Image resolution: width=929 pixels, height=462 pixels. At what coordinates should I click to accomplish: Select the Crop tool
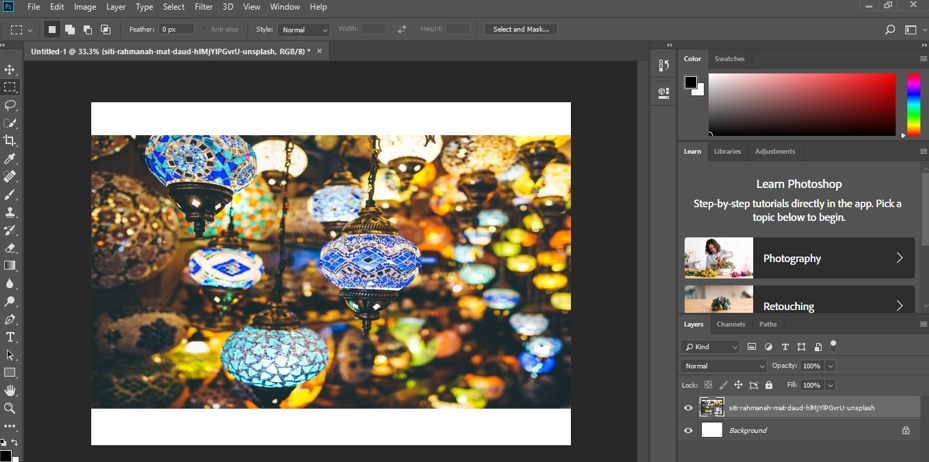[x=9, y=140]
